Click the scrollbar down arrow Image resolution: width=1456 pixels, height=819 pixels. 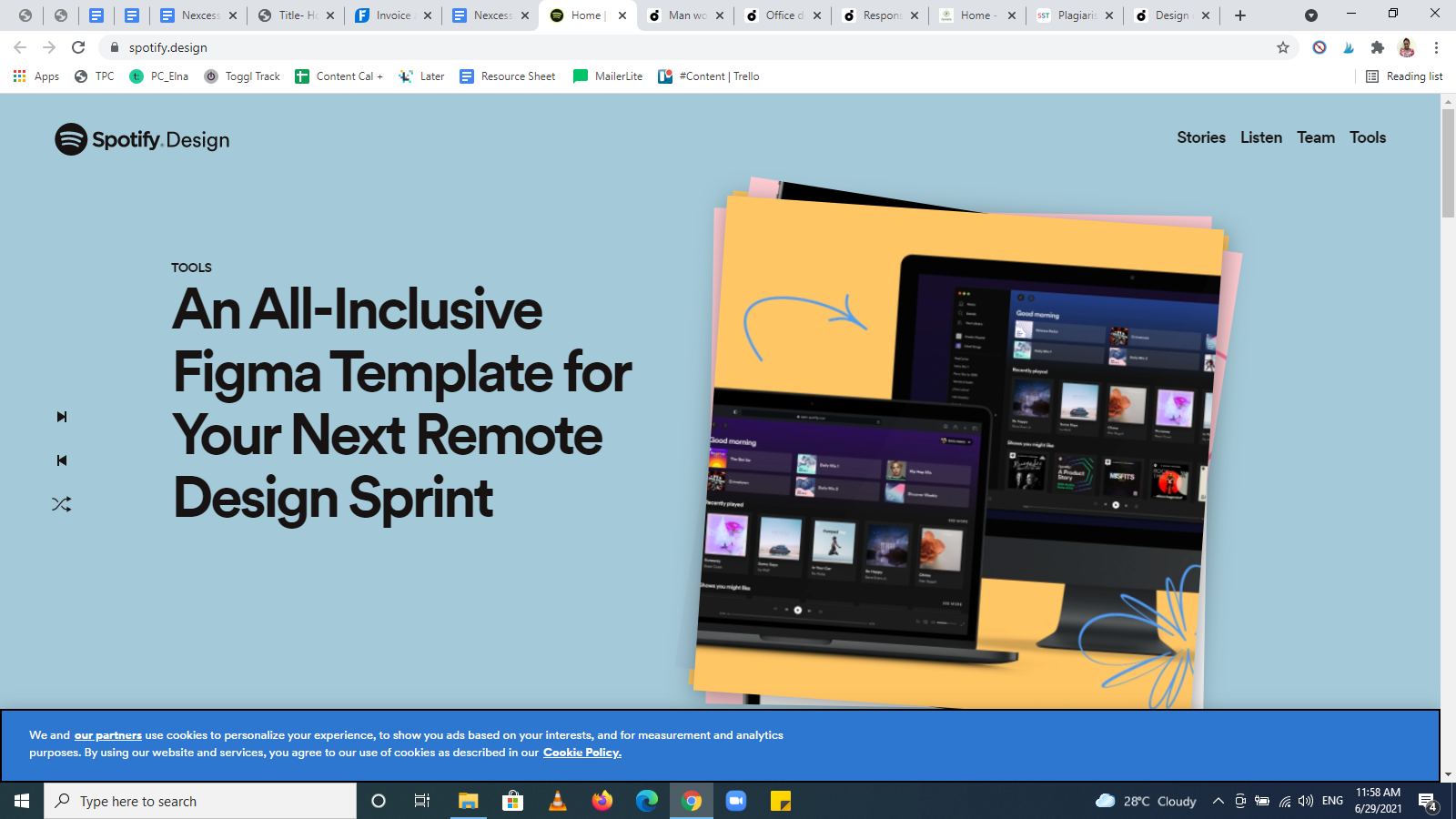tap(1448, 774)
